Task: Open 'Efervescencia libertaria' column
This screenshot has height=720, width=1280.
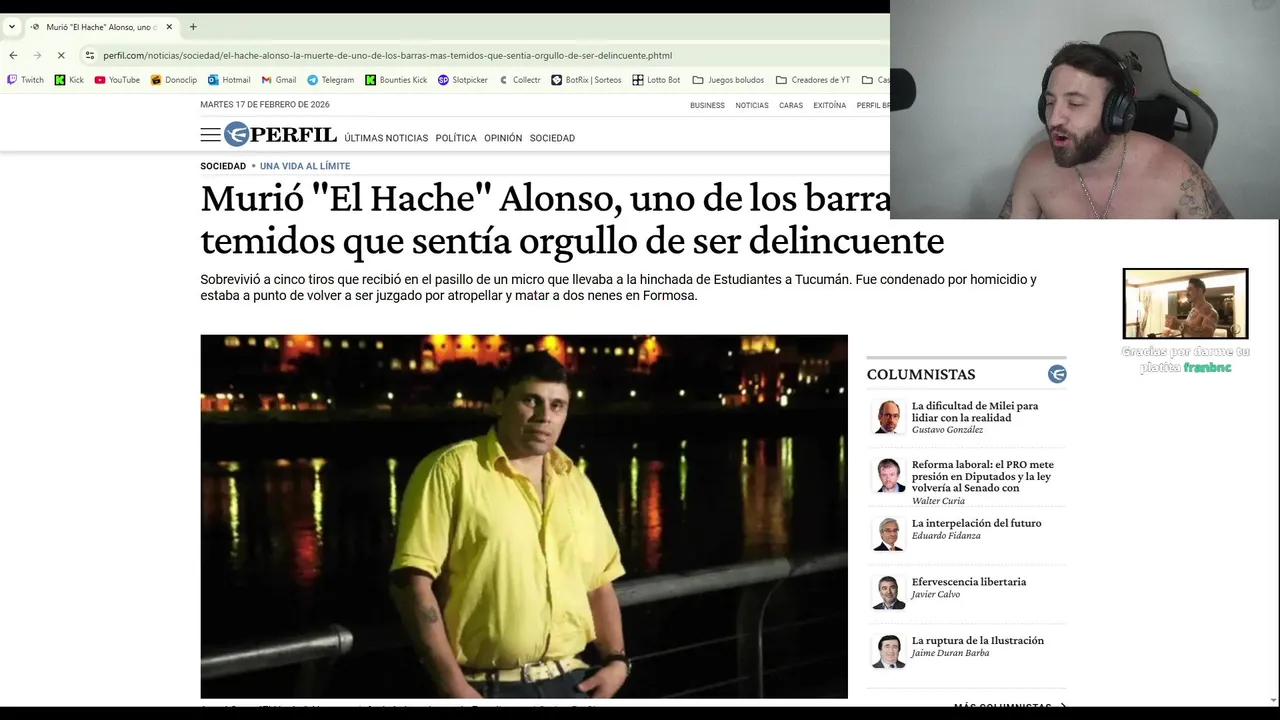Action: click(x=969, y=582)
